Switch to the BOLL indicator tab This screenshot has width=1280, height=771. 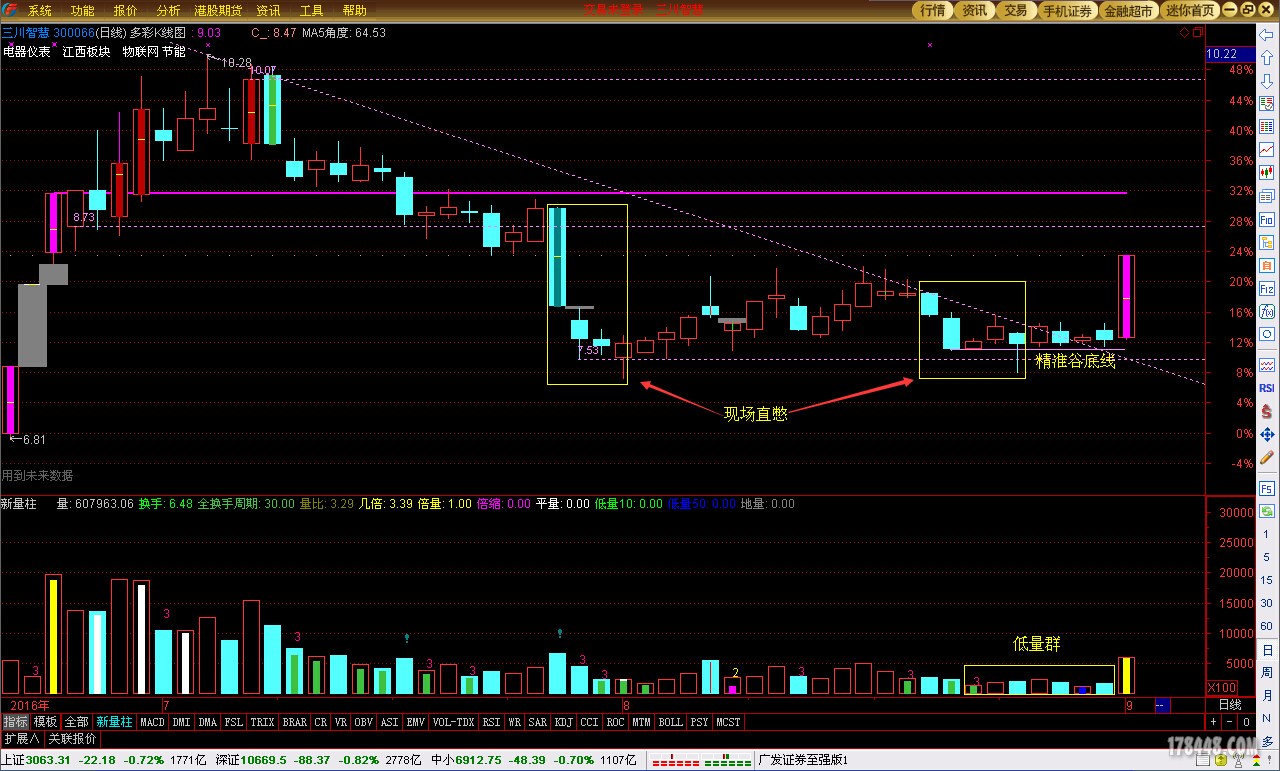(670, 721)
